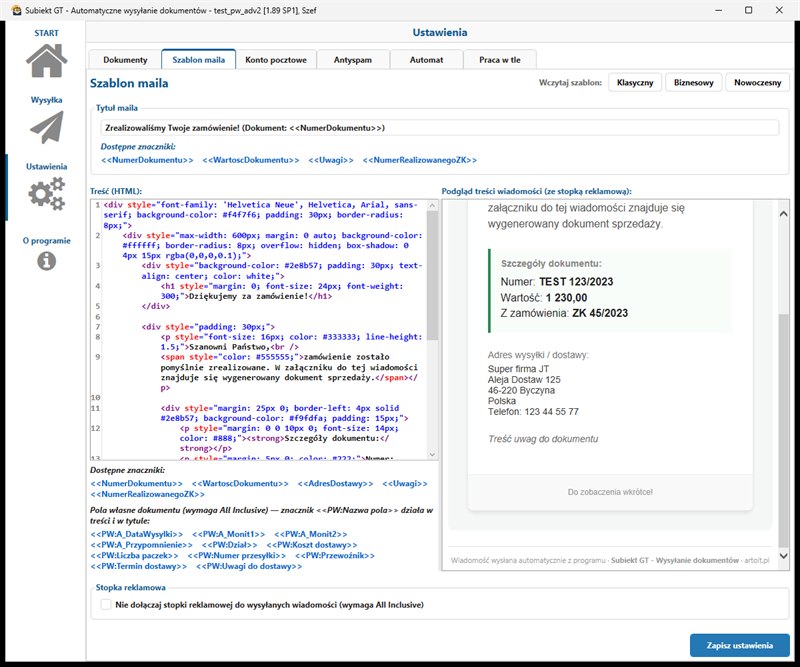800x667 pixels.
Task: Switch to Dokumenty tab
Action: [x=125, y=60]
